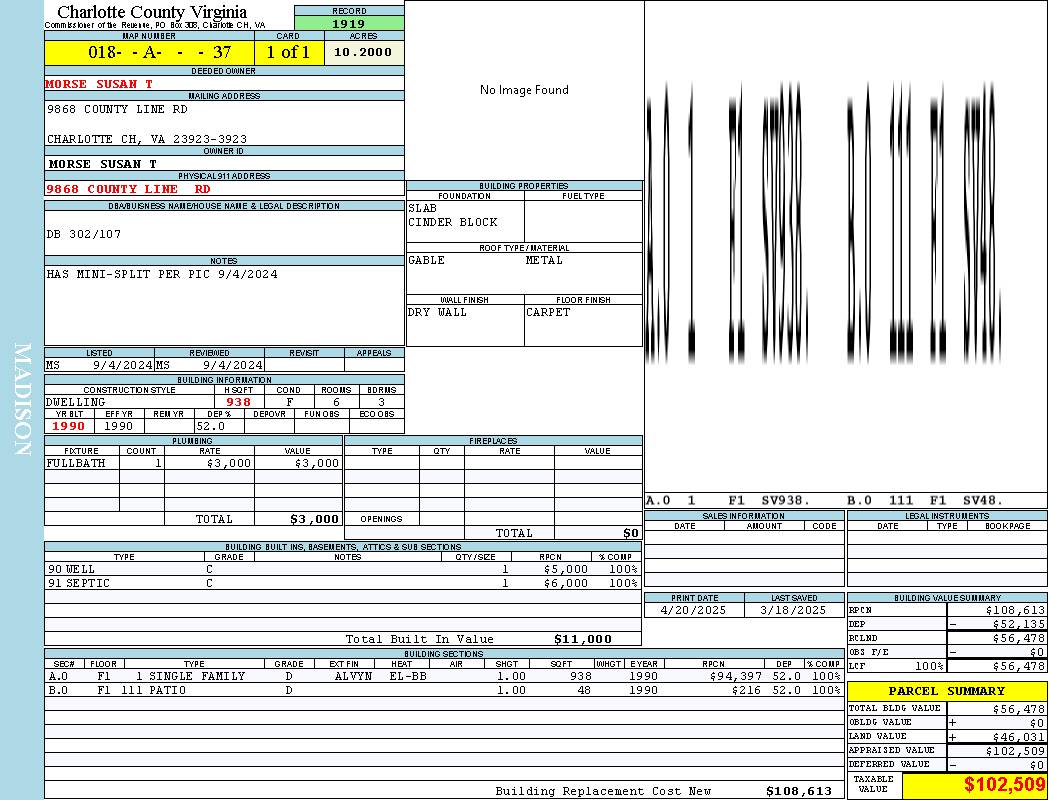Click legal description DB 302/107

click(84, 234)
